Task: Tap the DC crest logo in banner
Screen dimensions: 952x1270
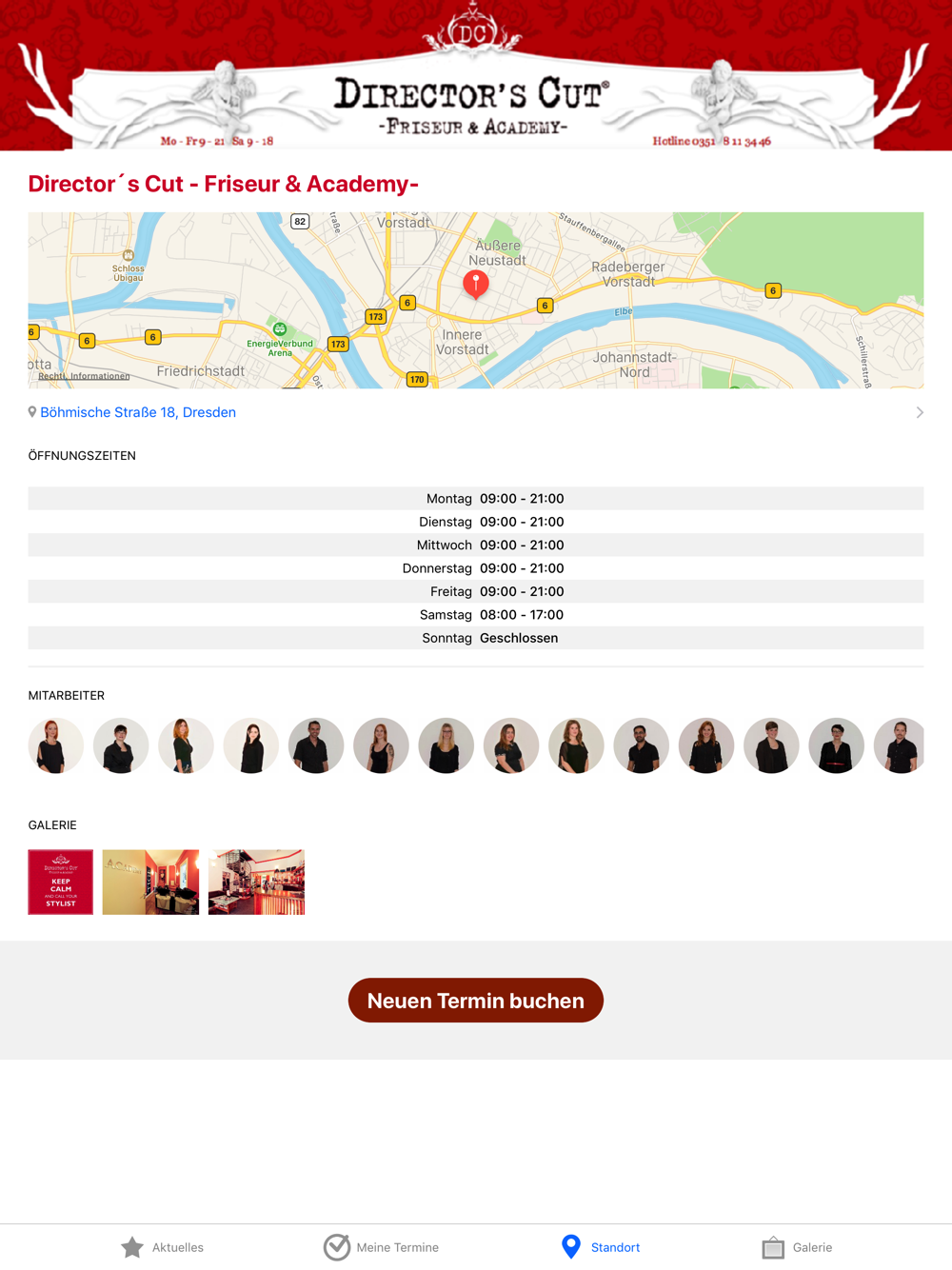Action: (473, 33)
